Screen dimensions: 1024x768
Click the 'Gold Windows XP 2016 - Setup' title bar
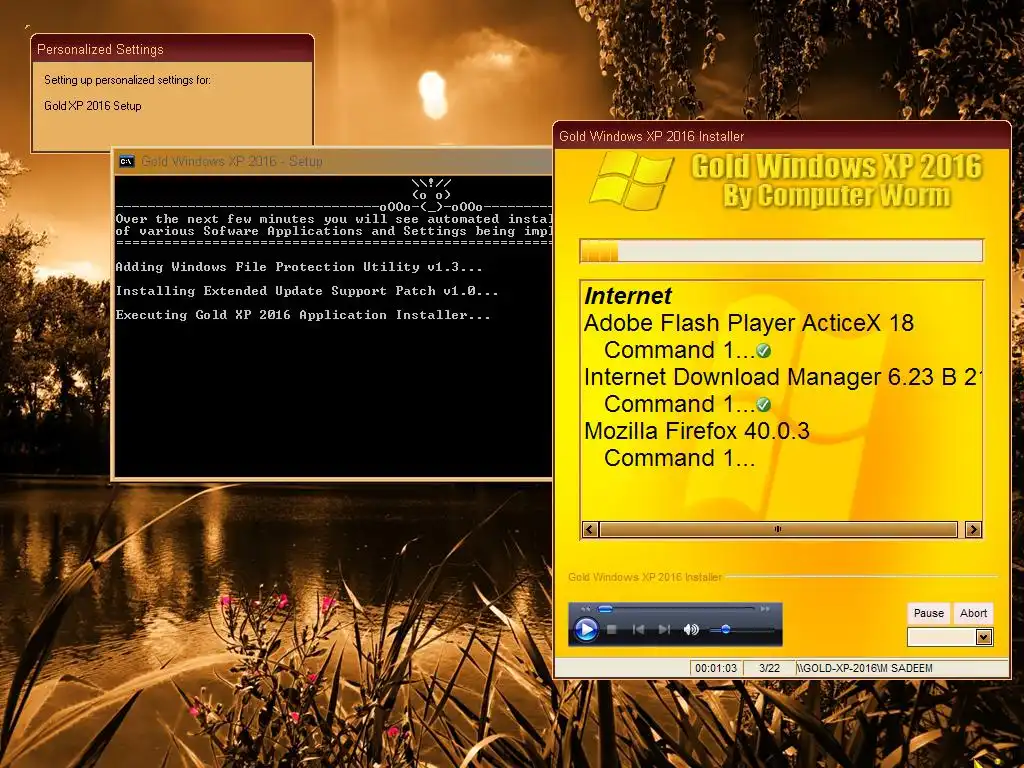click(333, 161)
